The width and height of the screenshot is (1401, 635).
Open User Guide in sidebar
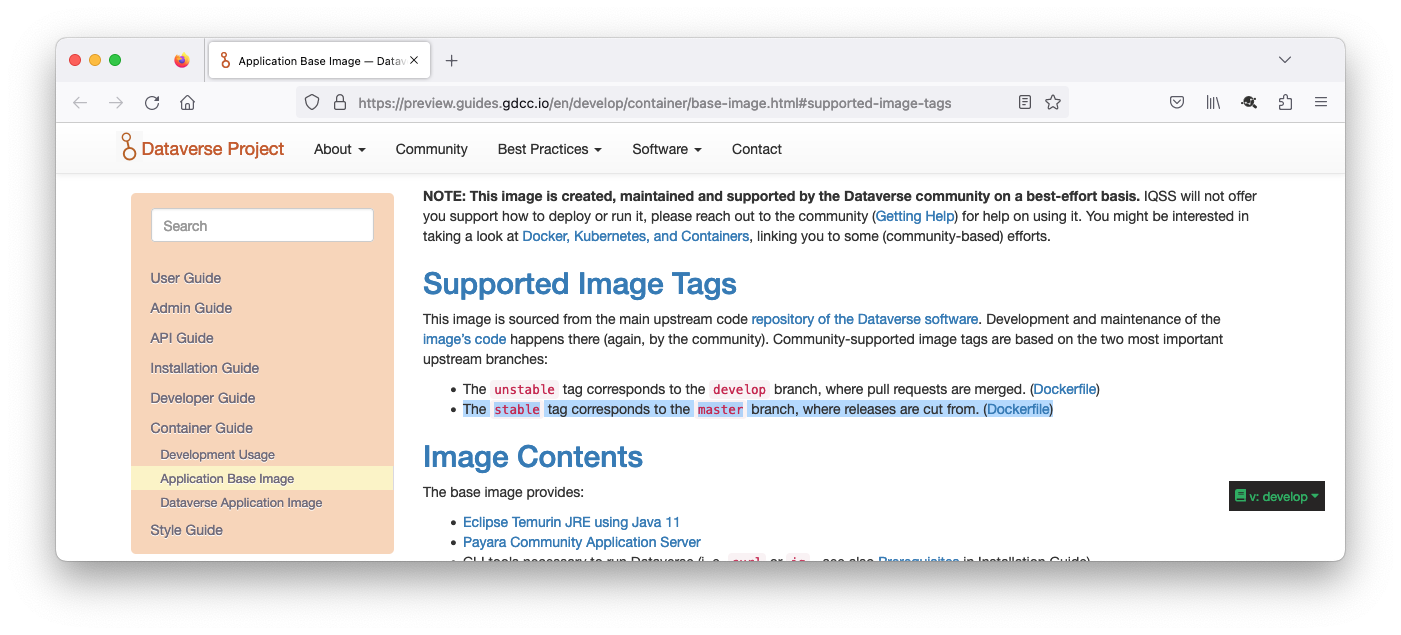click(x=186, y=278)
